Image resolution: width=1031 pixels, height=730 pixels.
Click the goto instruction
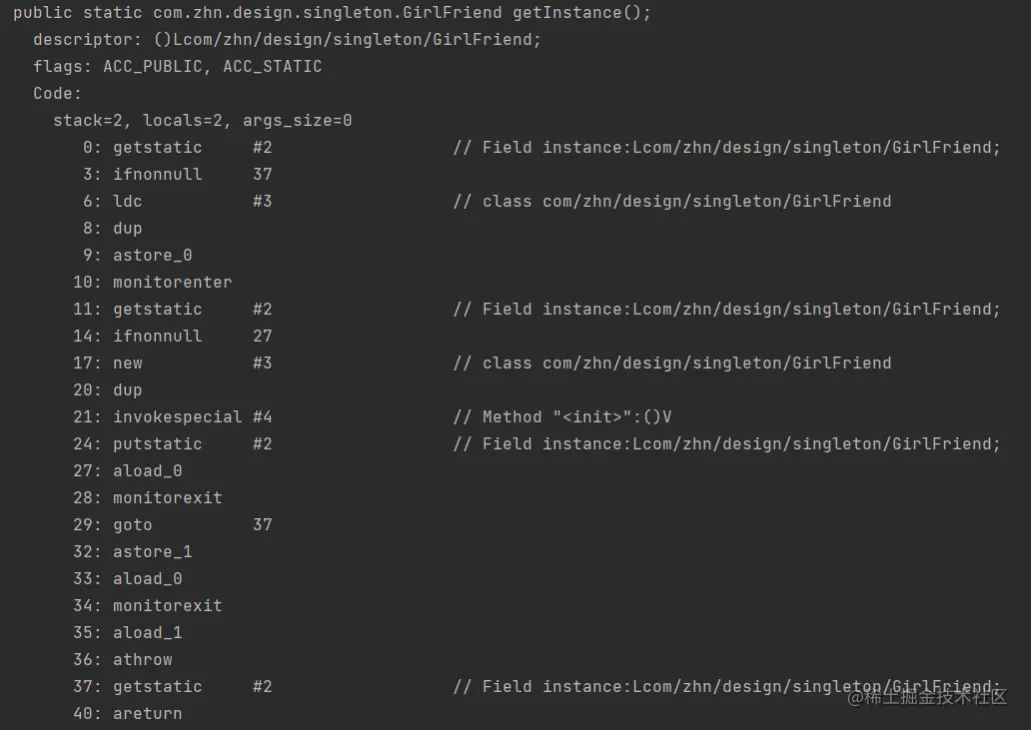(132, 525)
